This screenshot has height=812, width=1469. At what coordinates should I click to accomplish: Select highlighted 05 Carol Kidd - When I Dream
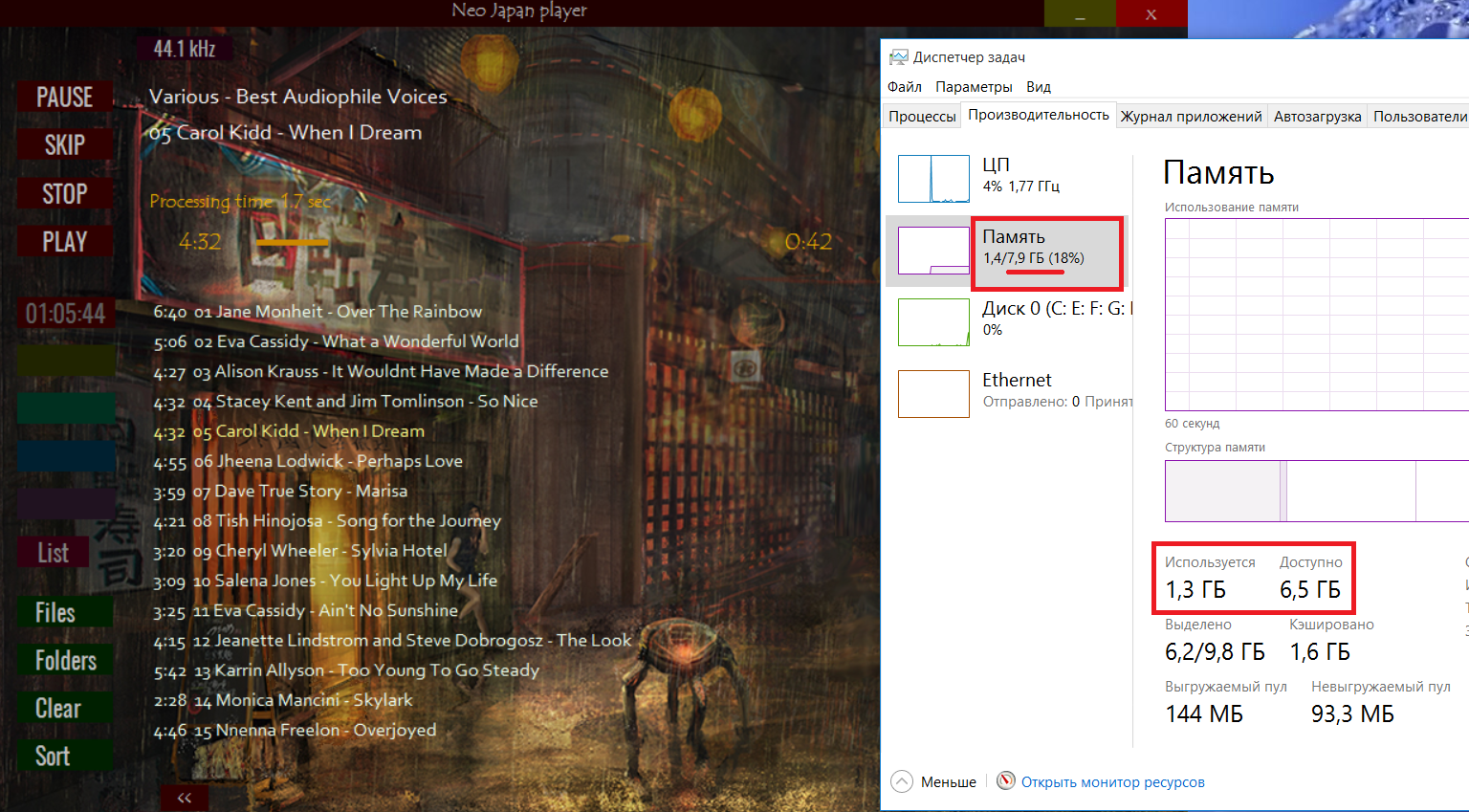tap(289, 431)
